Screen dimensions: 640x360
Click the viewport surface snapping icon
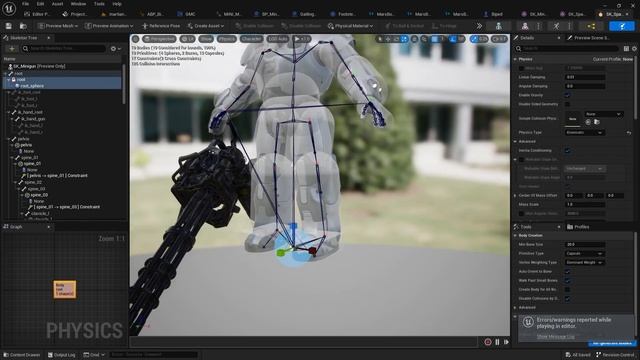[x=424, y=39]
